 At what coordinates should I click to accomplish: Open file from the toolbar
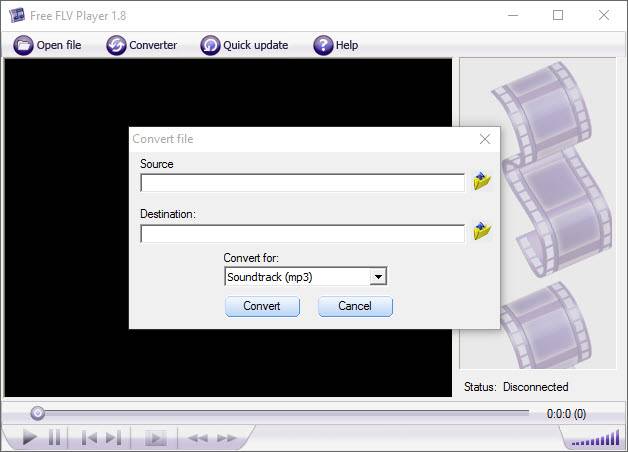click(x=48, y=45)
